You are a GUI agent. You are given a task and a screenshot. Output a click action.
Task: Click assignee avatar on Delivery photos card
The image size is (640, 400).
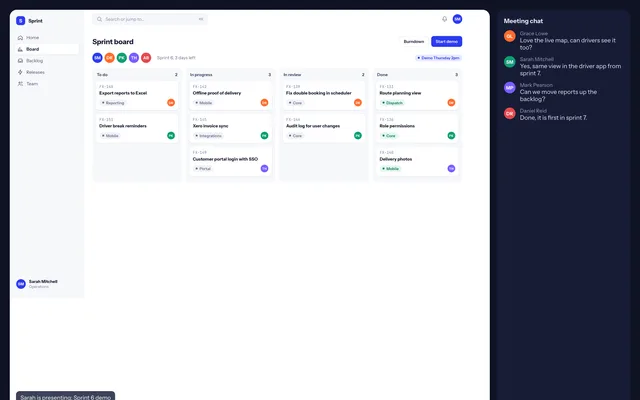pyautogui.click(x=451, y=168)
